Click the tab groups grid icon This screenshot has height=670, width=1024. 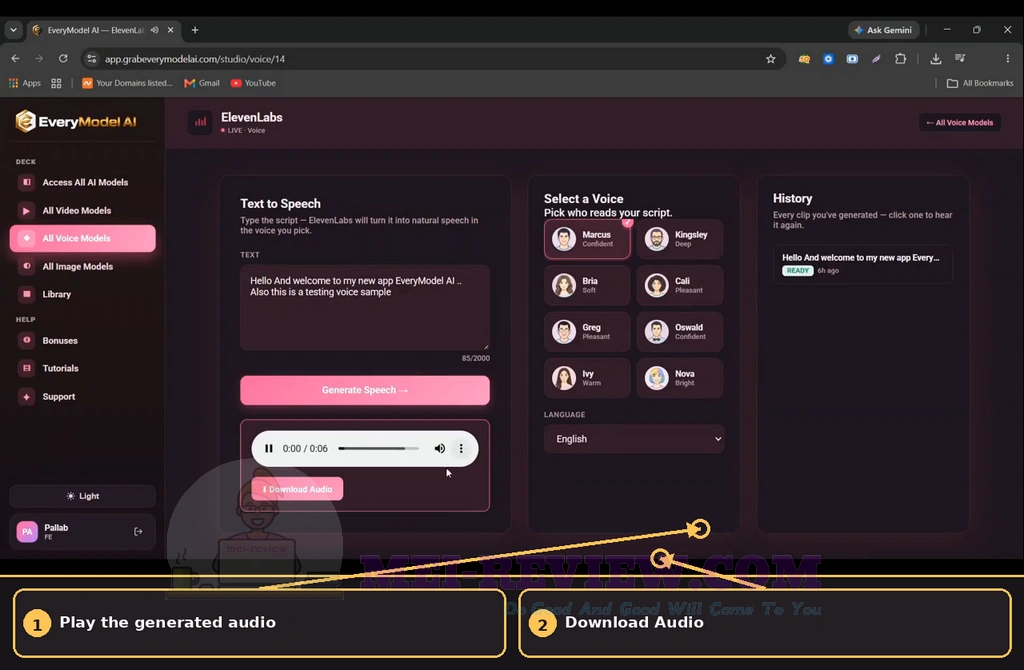56,83
